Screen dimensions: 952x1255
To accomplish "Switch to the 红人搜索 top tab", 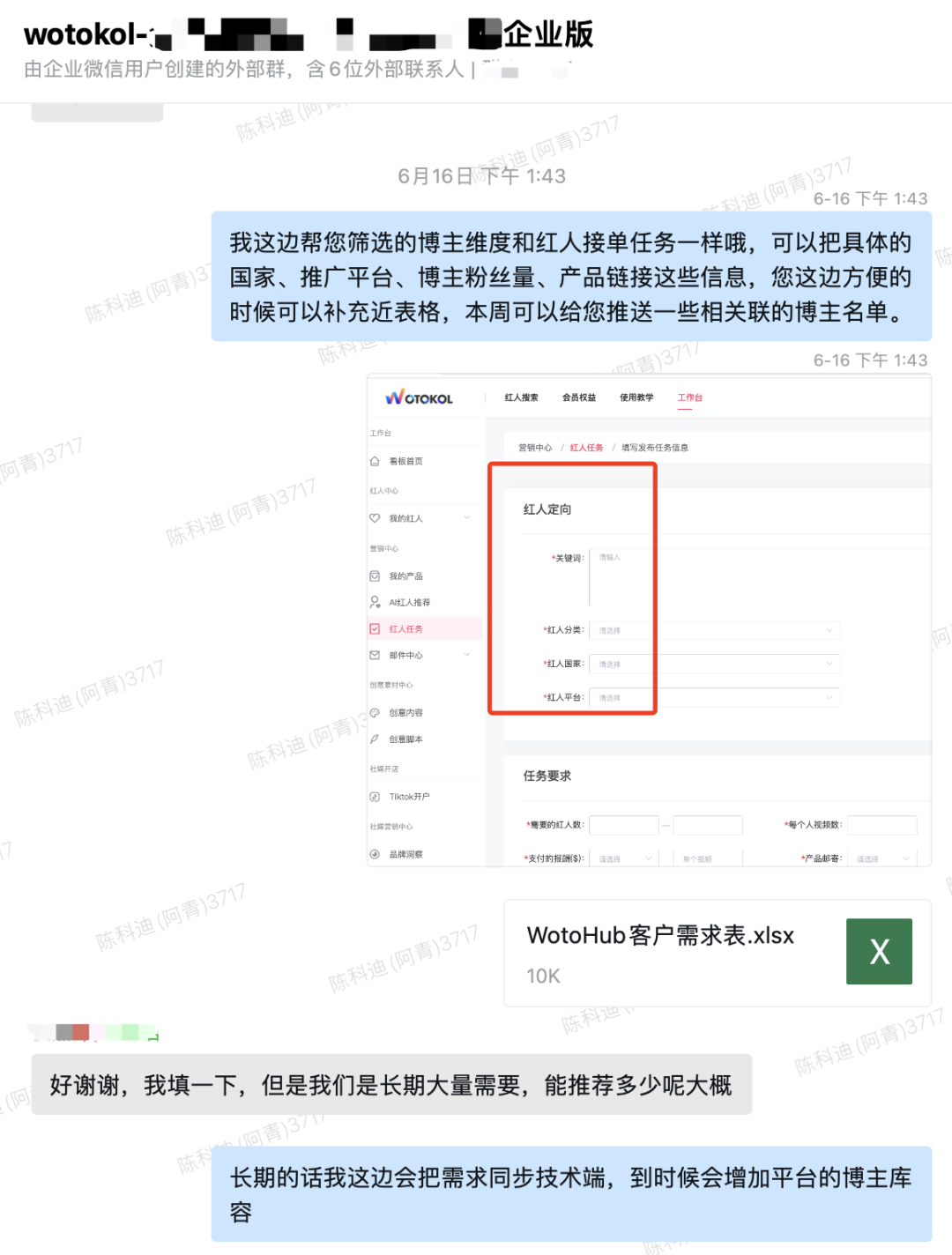I will coord(521,397).
